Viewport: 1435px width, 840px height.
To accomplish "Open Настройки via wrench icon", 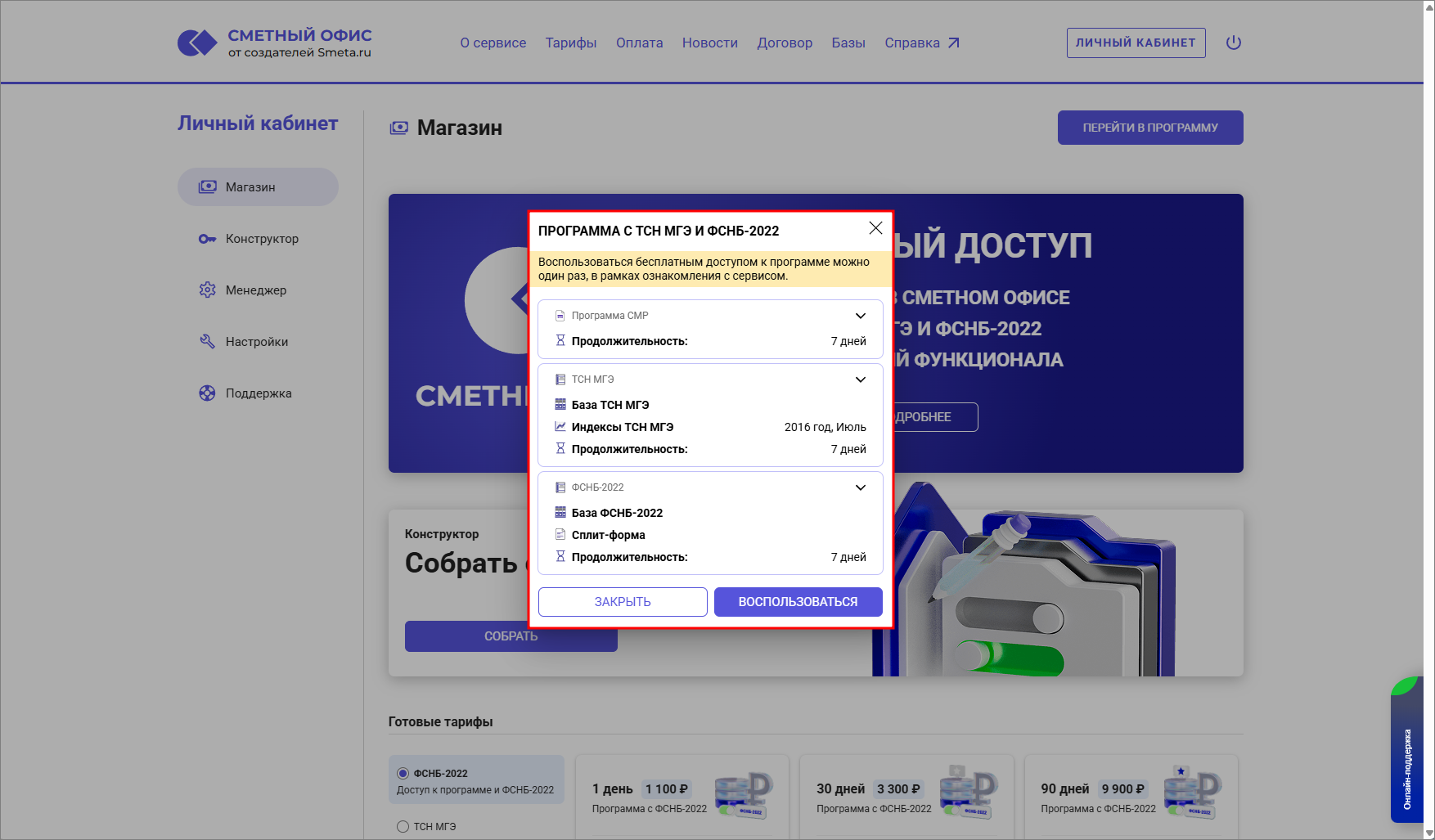I will tap(208, 341).
